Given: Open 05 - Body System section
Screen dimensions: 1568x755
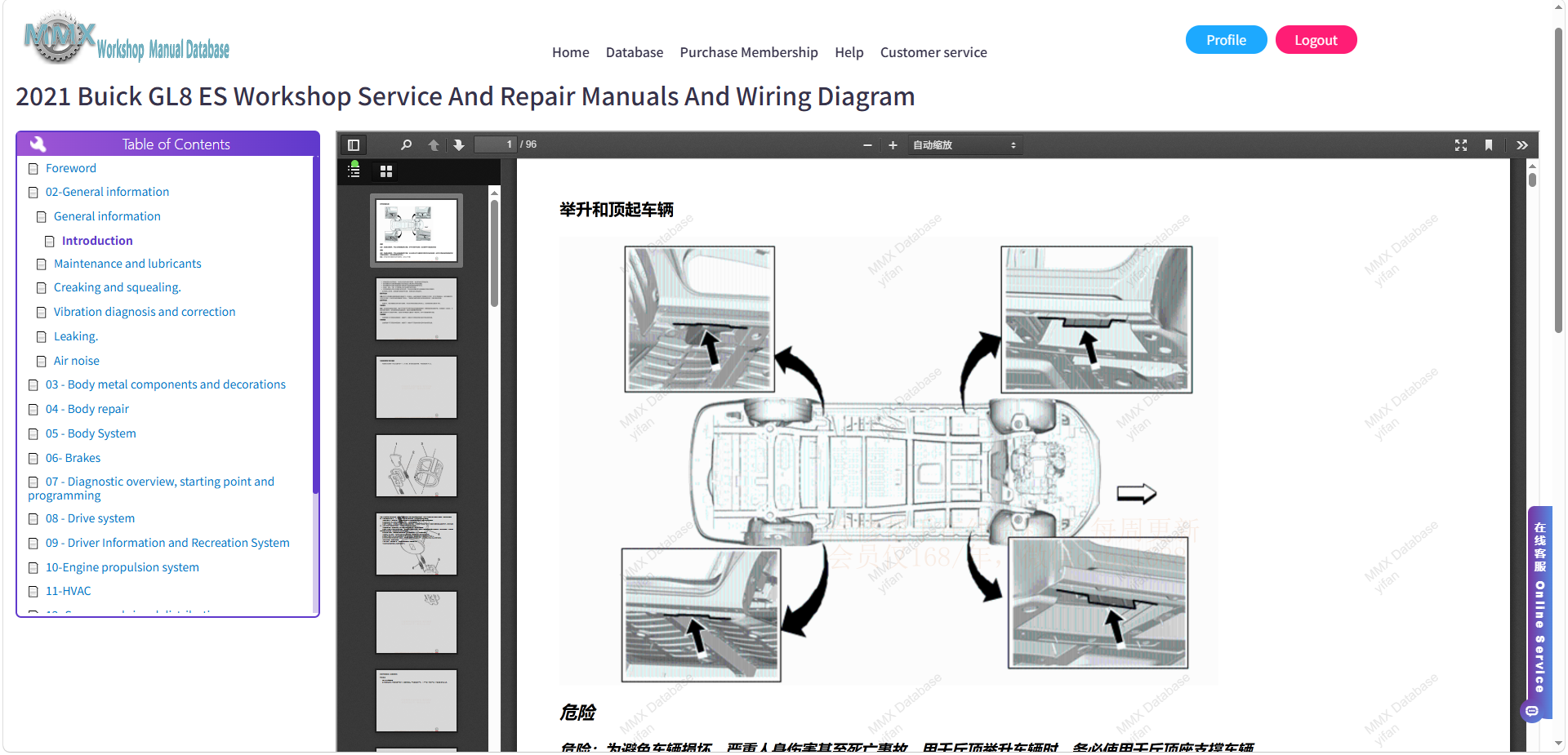Looking at the screenshot, I should [91, 433].
